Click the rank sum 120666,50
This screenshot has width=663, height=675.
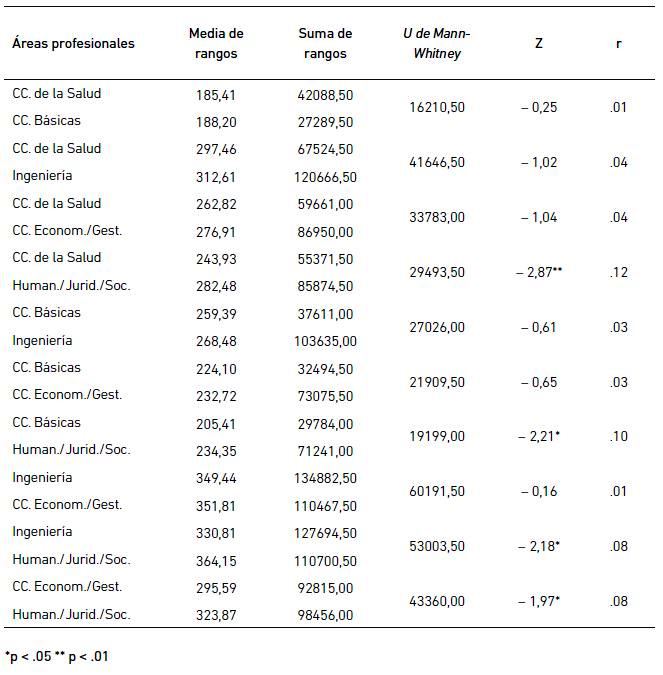click(x=326, y=176)
